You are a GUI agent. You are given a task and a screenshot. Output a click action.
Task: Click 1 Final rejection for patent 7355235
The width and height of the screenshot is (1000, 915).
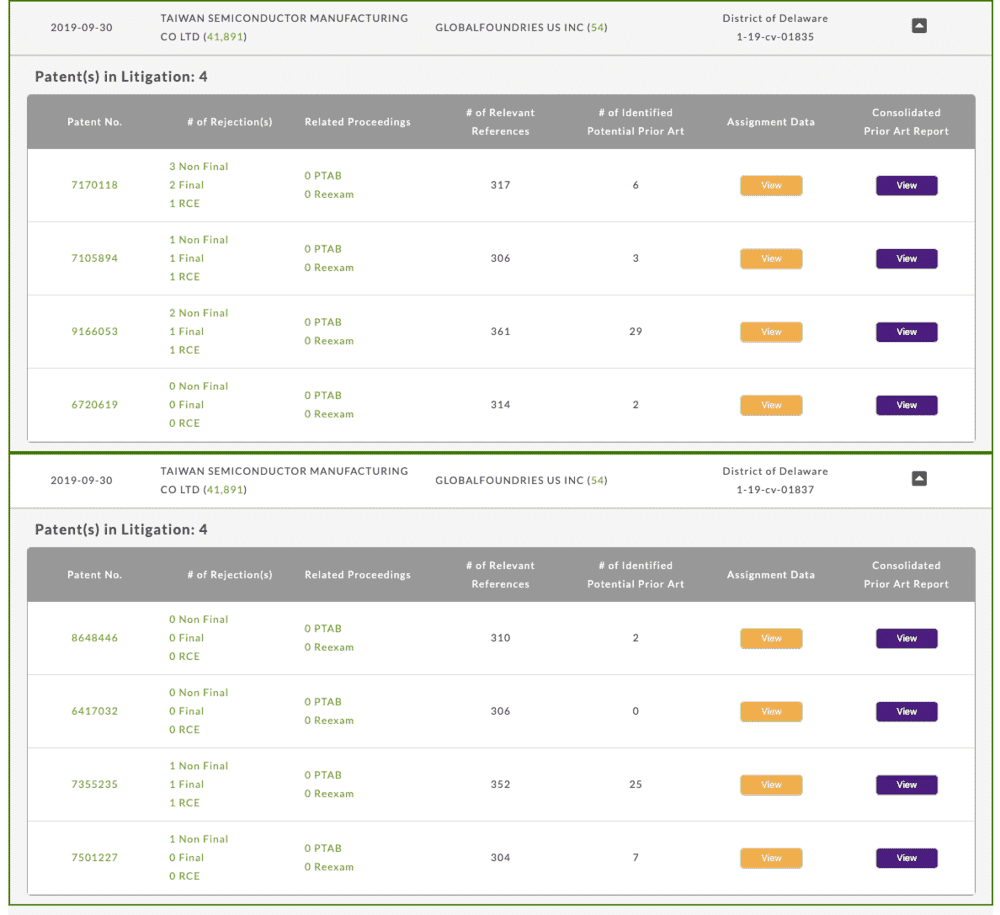(186, 784)
